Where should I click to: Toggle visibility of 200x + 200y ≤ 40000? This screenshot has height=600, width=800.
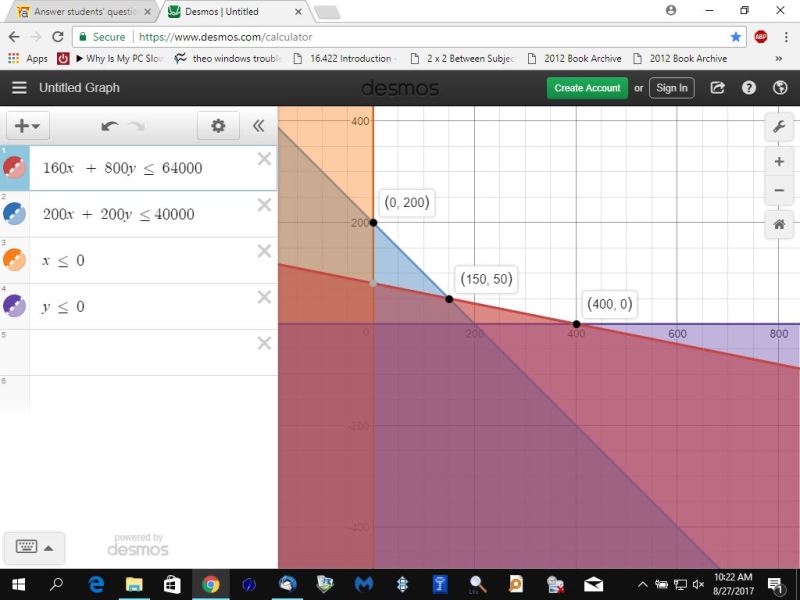[14, 214]
